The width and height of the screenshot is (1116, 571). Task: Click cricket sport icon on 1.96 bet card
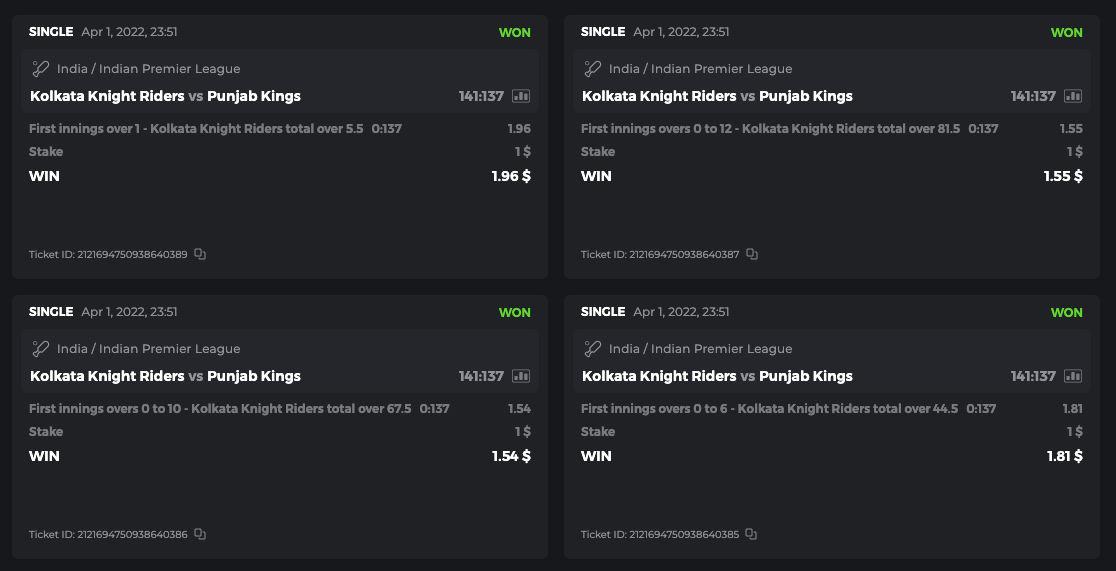(40, 69)
